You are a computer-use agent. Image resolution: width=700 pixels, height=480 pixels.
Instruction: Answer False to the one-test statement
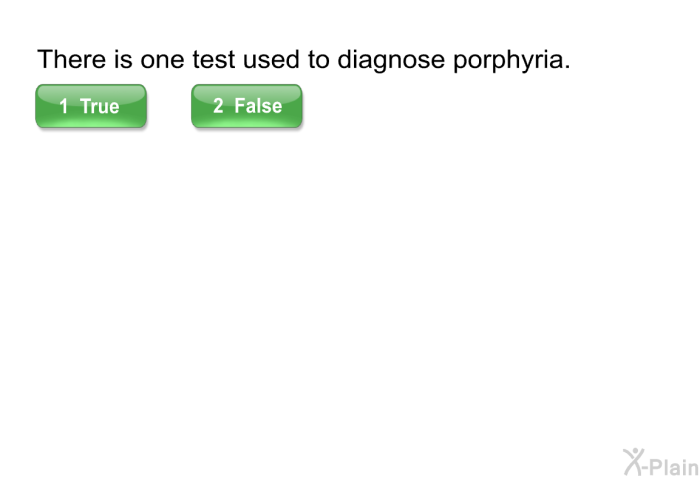(x=247, y=106)
